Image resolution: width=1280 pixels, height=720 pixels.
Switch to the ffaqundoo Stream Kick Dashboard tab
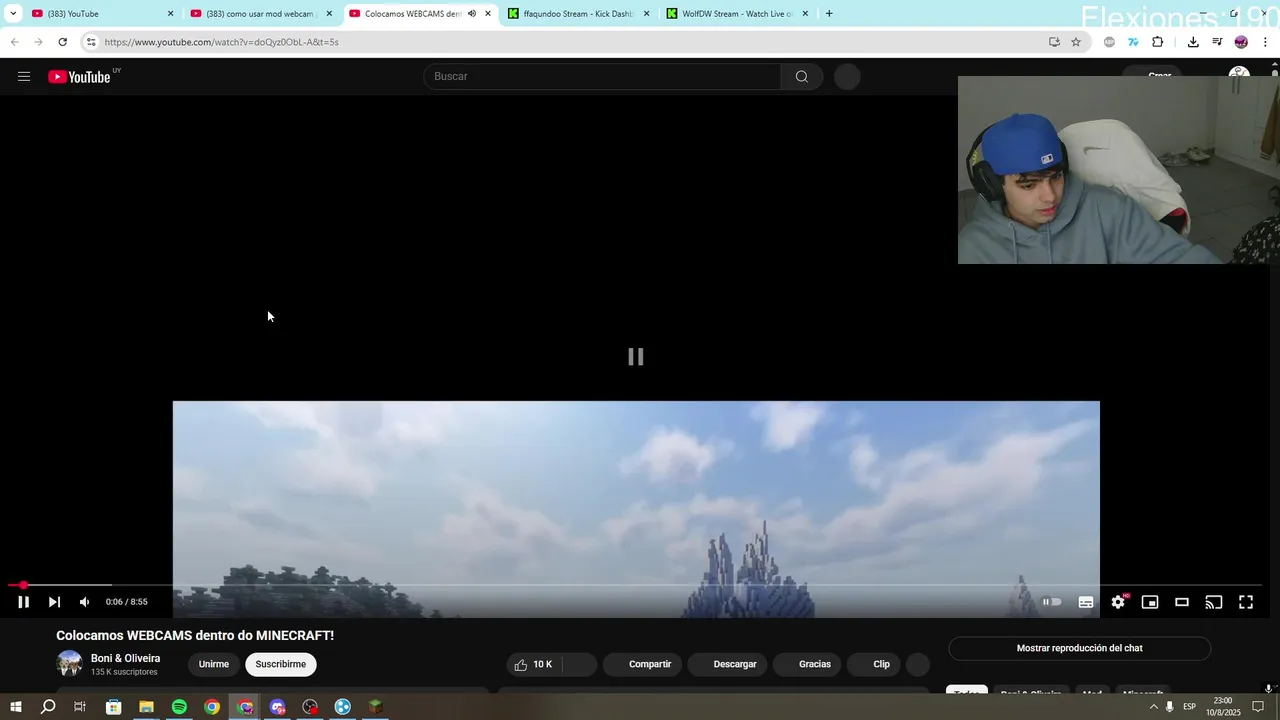(578, 14)
